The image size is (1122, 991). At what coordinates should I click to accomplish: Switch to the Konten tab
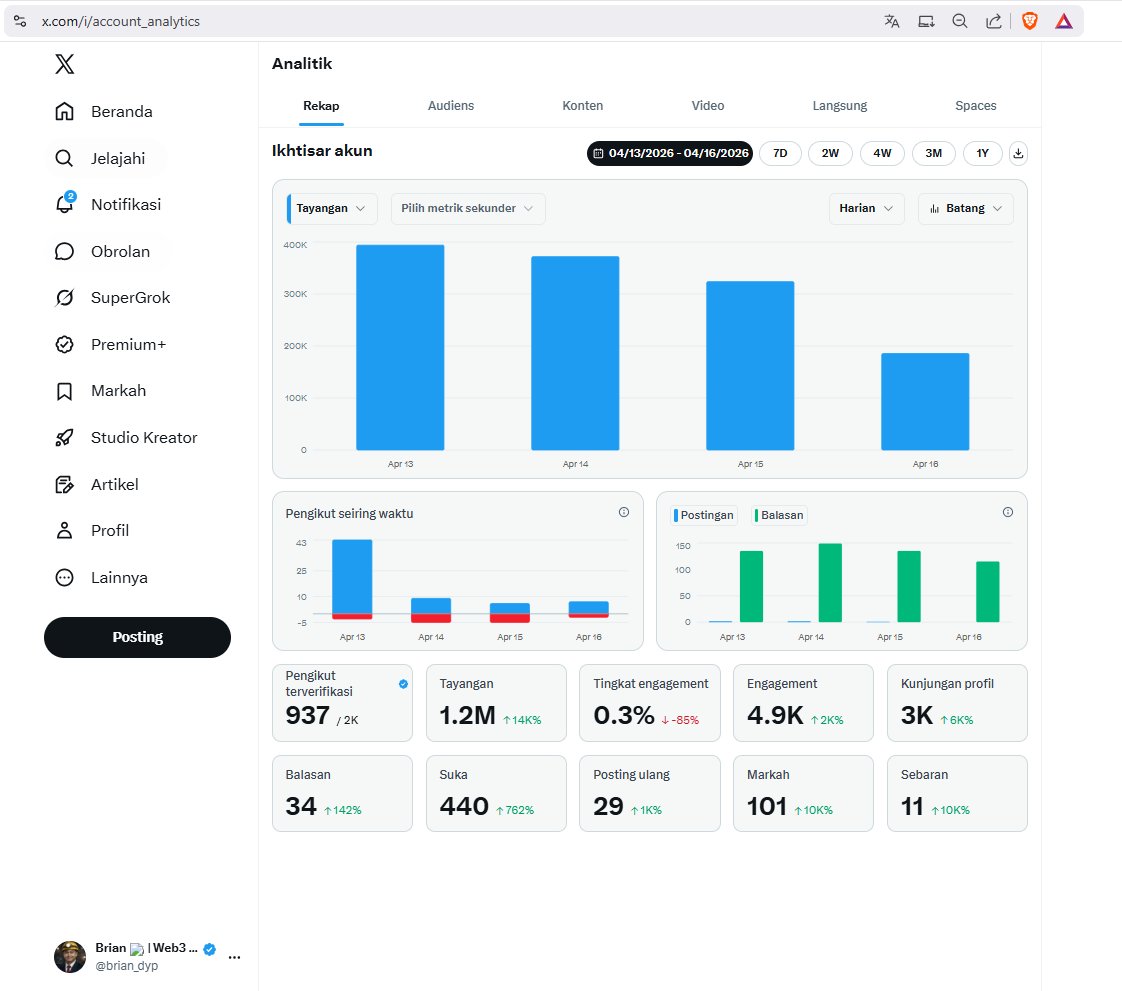pyautogui.click(x=582, y=106)
